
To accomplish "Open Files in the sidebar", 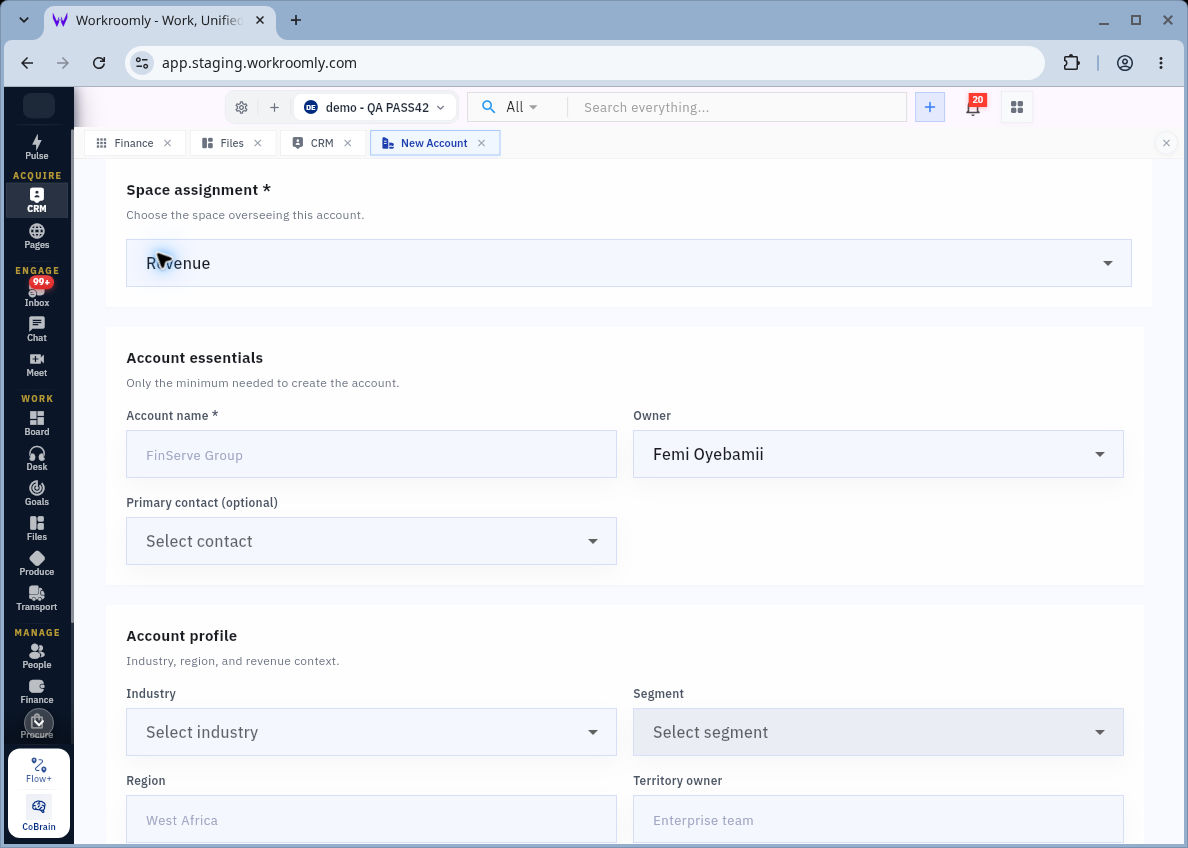I will (x=36, y=528).
